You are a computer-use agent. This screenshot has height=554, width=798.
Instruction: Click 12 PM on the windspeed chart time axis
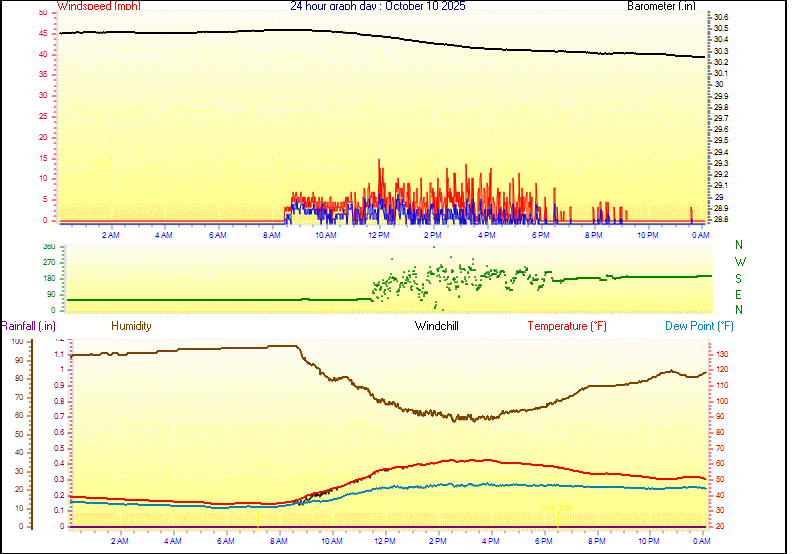(379, 234)
